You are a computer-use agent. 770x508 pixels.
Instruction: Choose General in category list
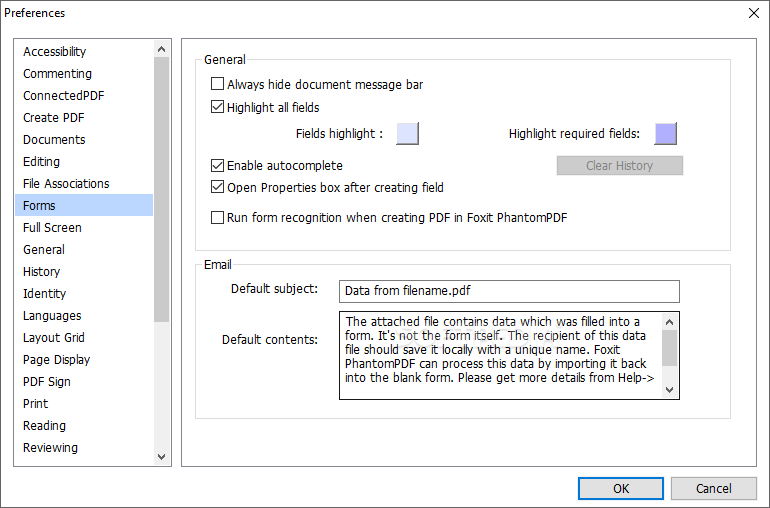click(x=84, y=250)
